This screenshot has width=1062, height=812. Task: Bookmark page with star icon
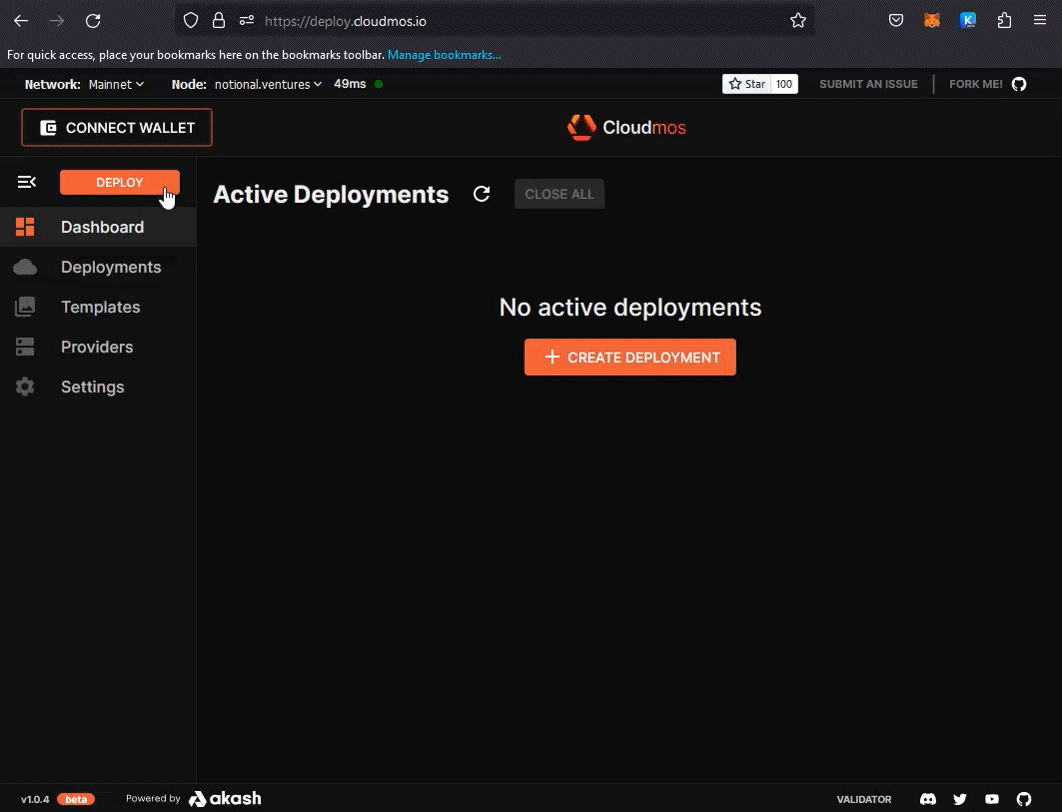pyautogui.click(x=798, y=20)
